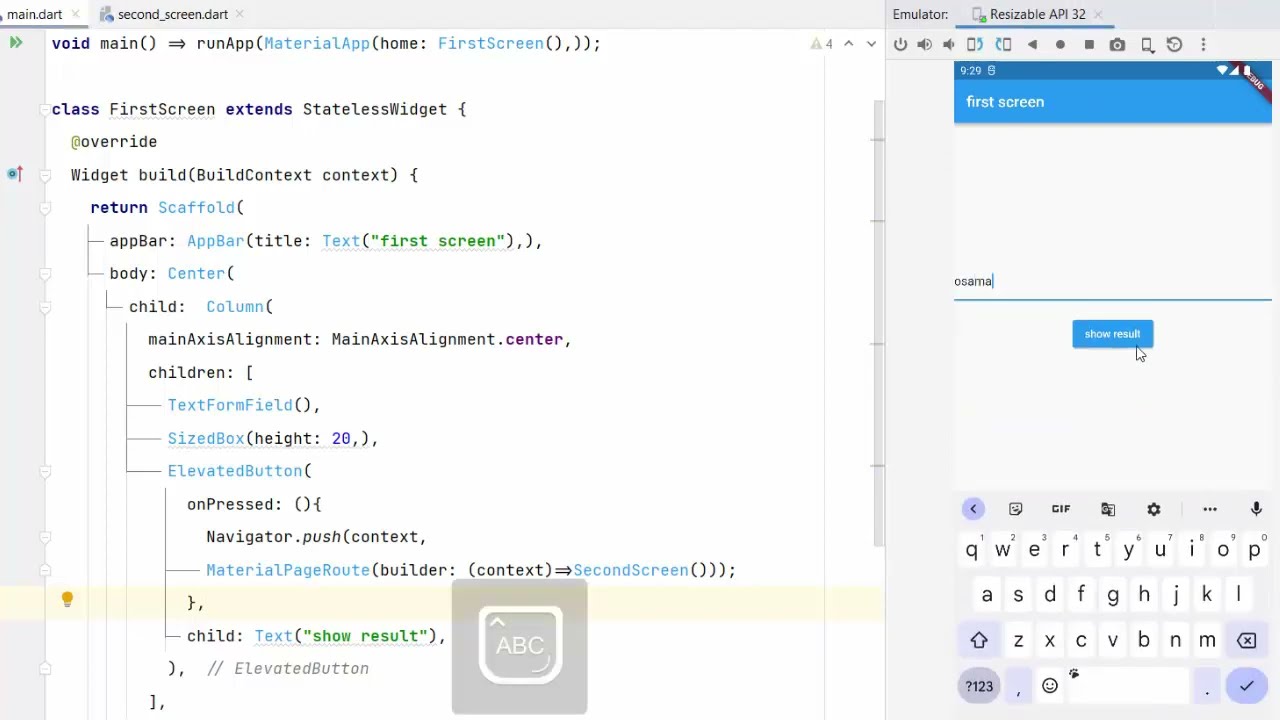Collapse keyboard toolbar with back chevron
1280x720 pixels.
point(973,509)
